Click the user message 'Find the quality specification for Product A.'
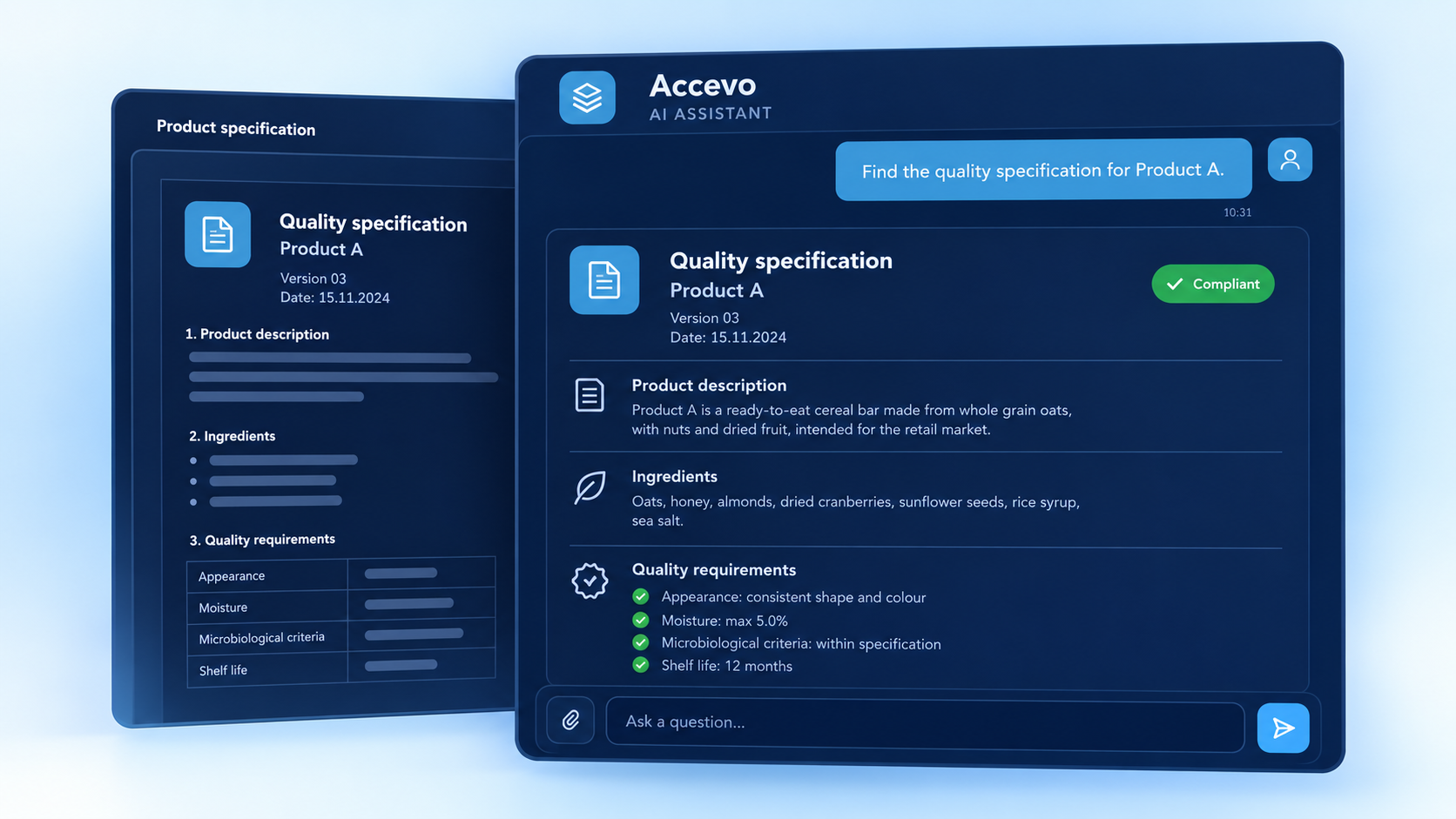1456x819 pixels. [1043, 170]
